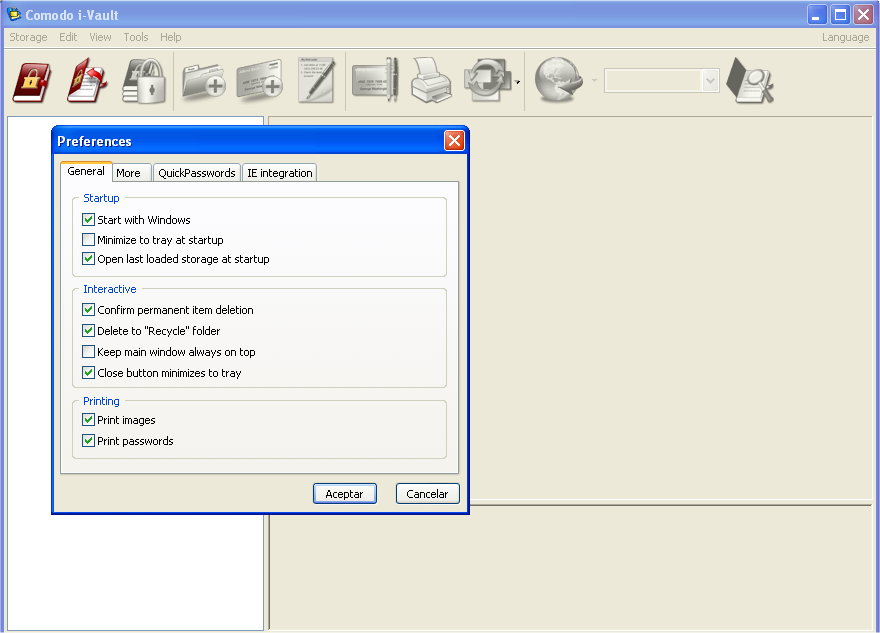Click the globe web icon

(558, 80)
